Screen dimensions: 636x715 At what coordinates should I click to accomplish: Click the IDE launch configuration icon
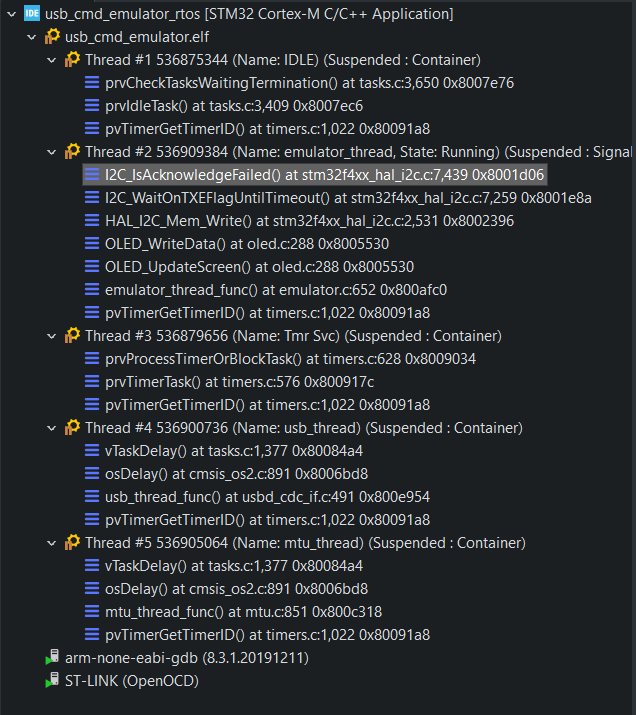click(x=32, y=14)
